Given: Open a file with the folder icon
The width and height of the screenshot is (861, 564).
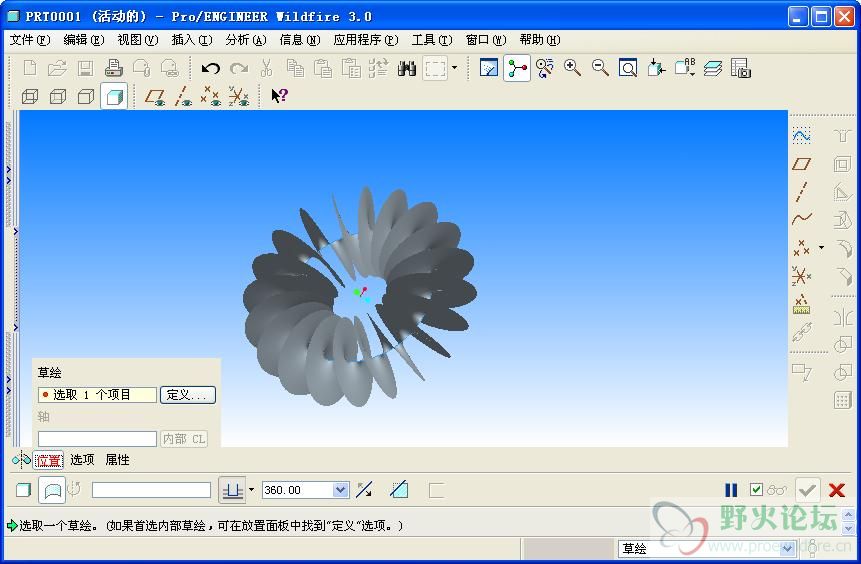Looking at the screenshot, I should 57,68.
